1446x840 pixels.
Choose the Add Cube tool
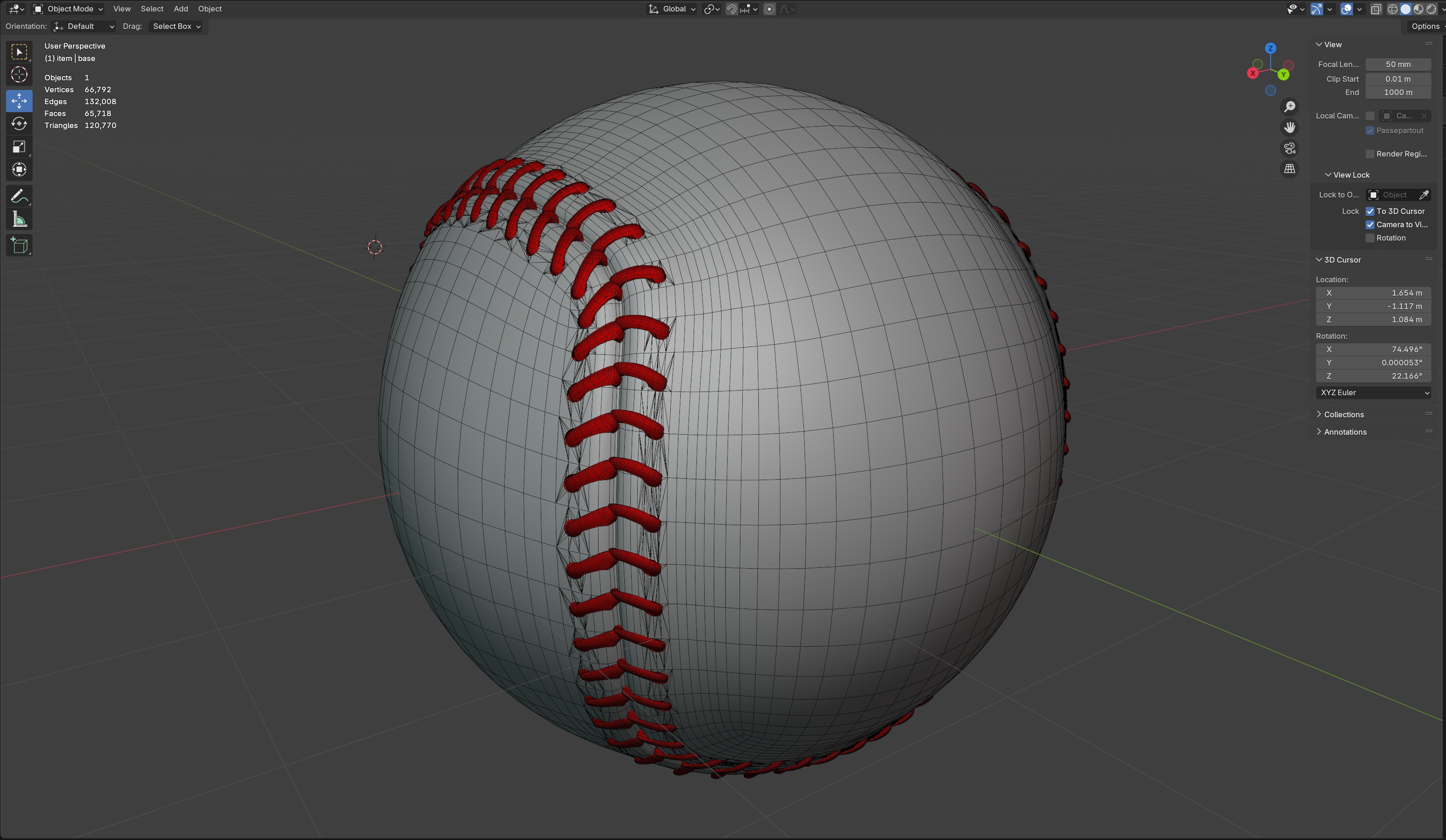tap(19, 246)
